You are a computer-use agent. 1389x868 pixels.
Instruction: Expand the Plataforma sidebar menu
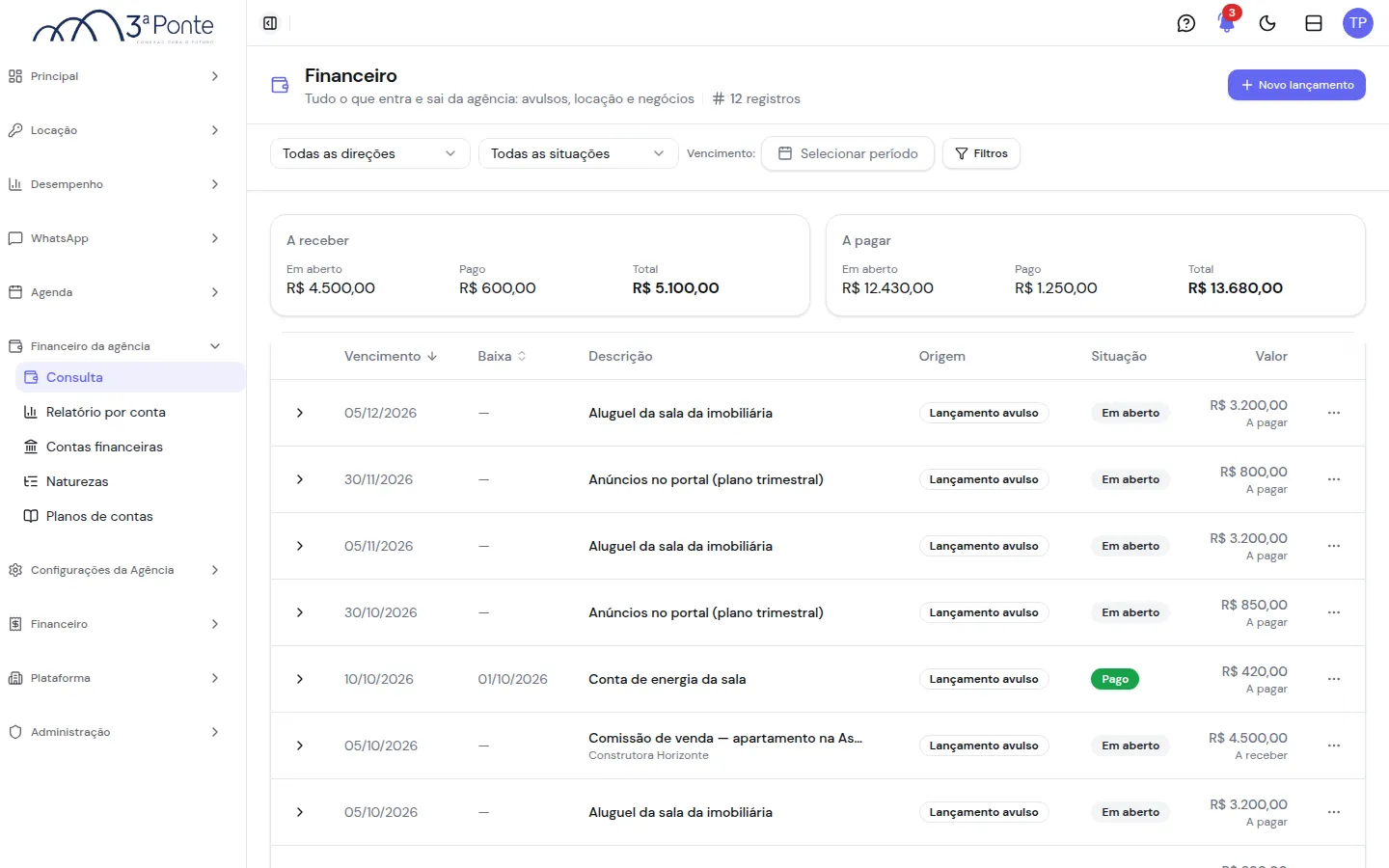pyautogui.click(x=116, y=678)
